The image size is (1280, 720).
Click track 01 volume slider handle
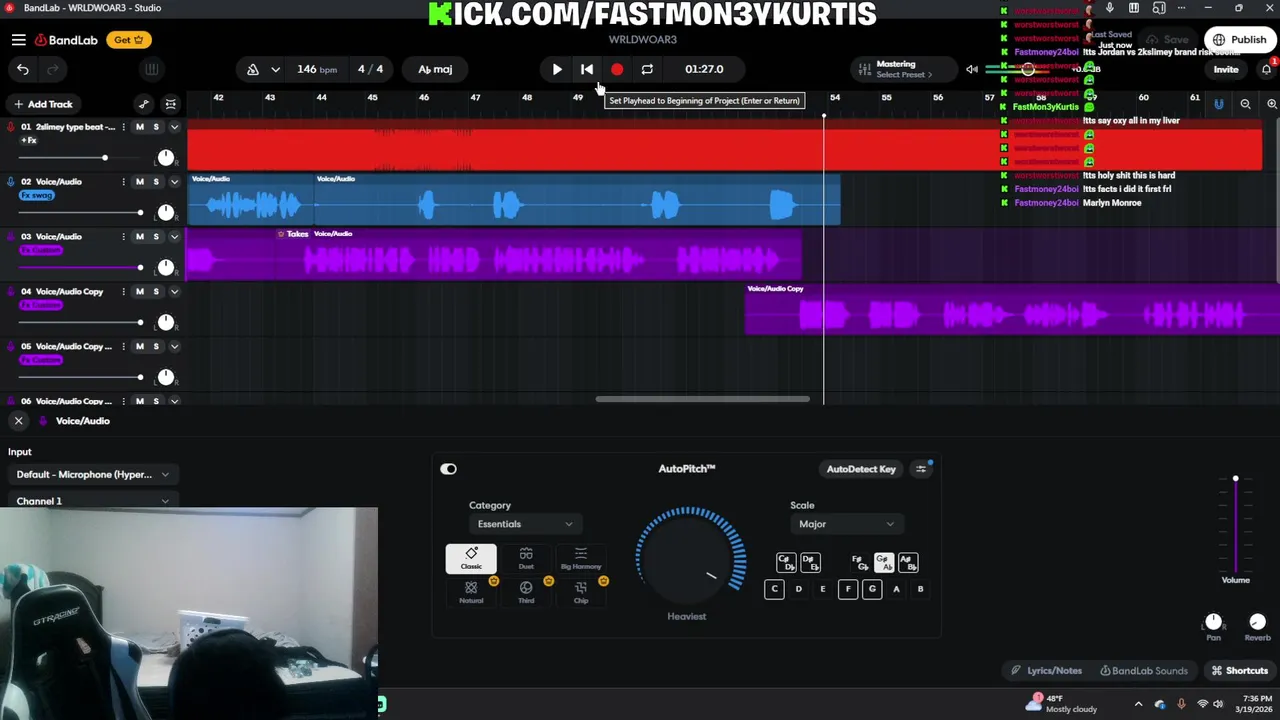click(104, 158)
